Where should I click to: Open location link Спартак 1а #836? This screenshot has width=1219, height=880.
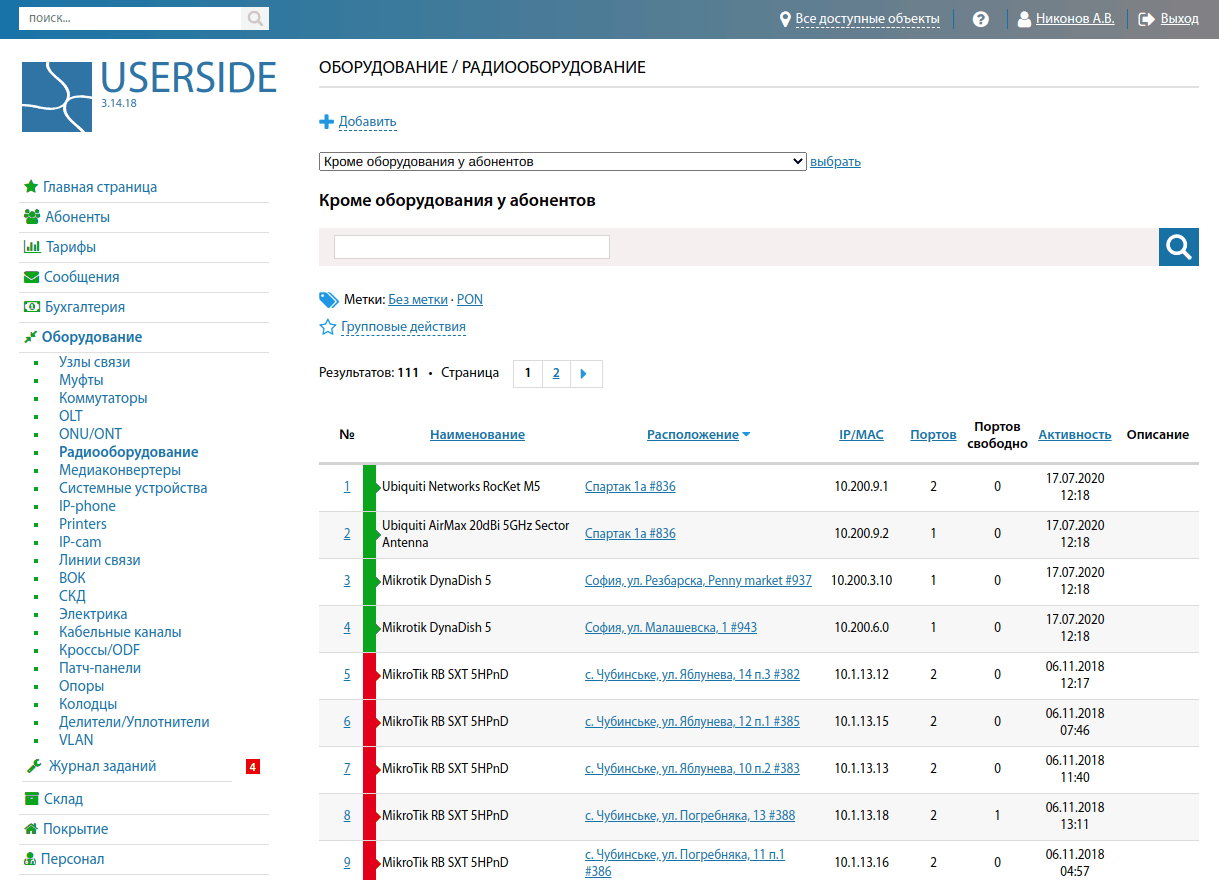pyautogui.click(x=630, y=487)
